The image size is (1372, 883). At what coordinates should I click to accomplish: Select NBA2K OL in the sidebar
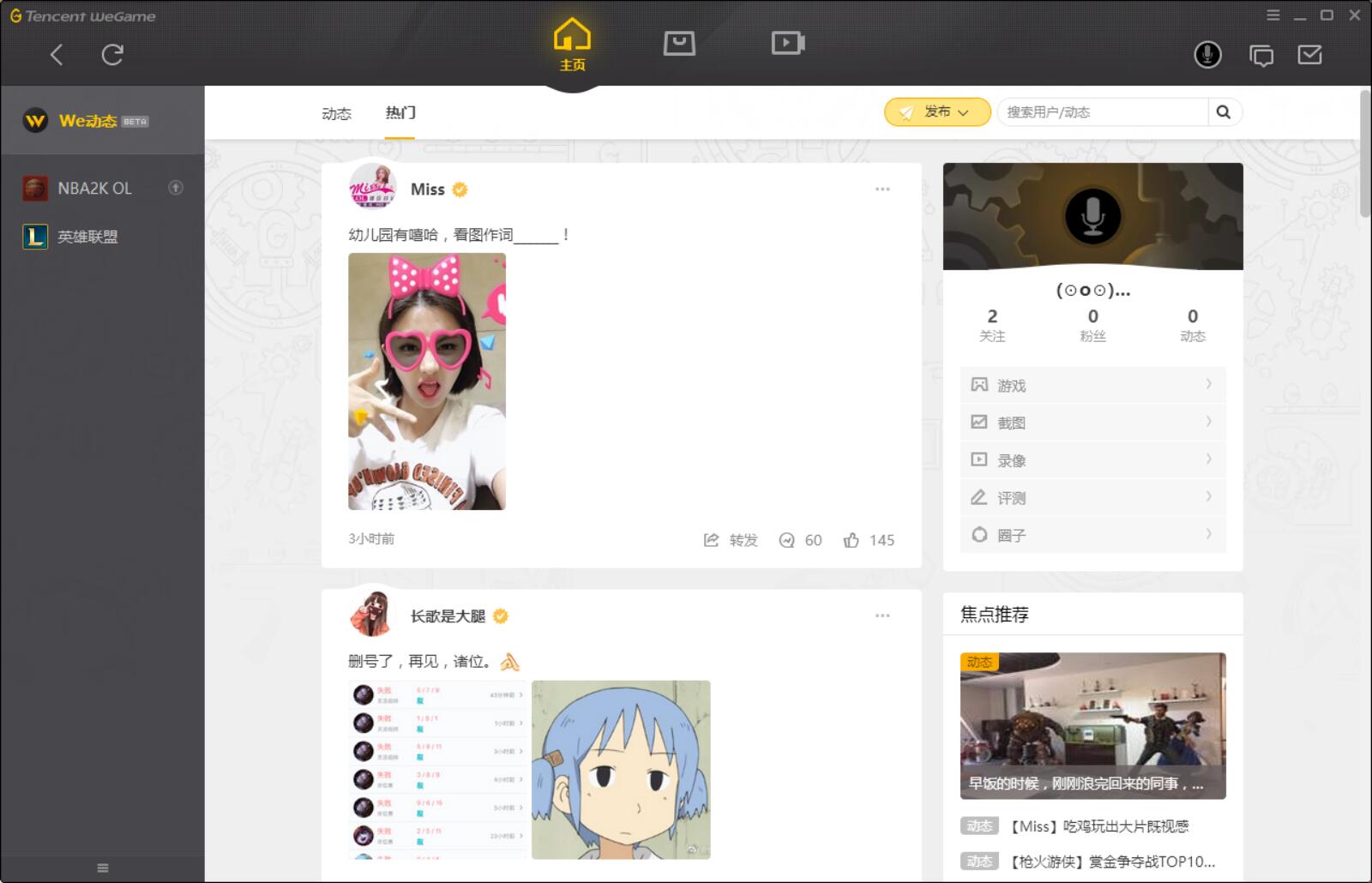tap(103, 188)
